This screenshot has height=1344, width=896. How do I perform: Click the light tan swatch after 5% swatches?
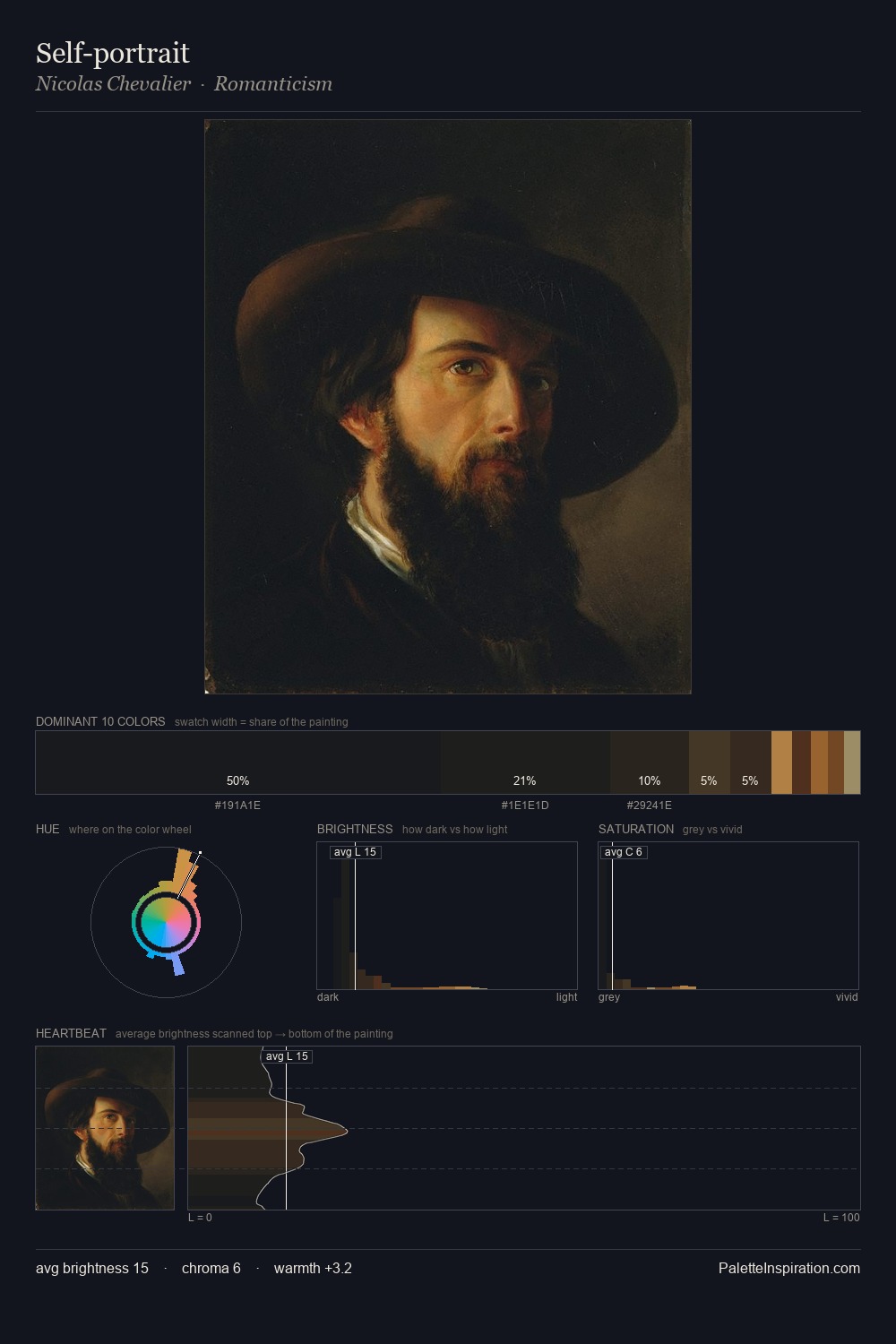pos(781,762)
